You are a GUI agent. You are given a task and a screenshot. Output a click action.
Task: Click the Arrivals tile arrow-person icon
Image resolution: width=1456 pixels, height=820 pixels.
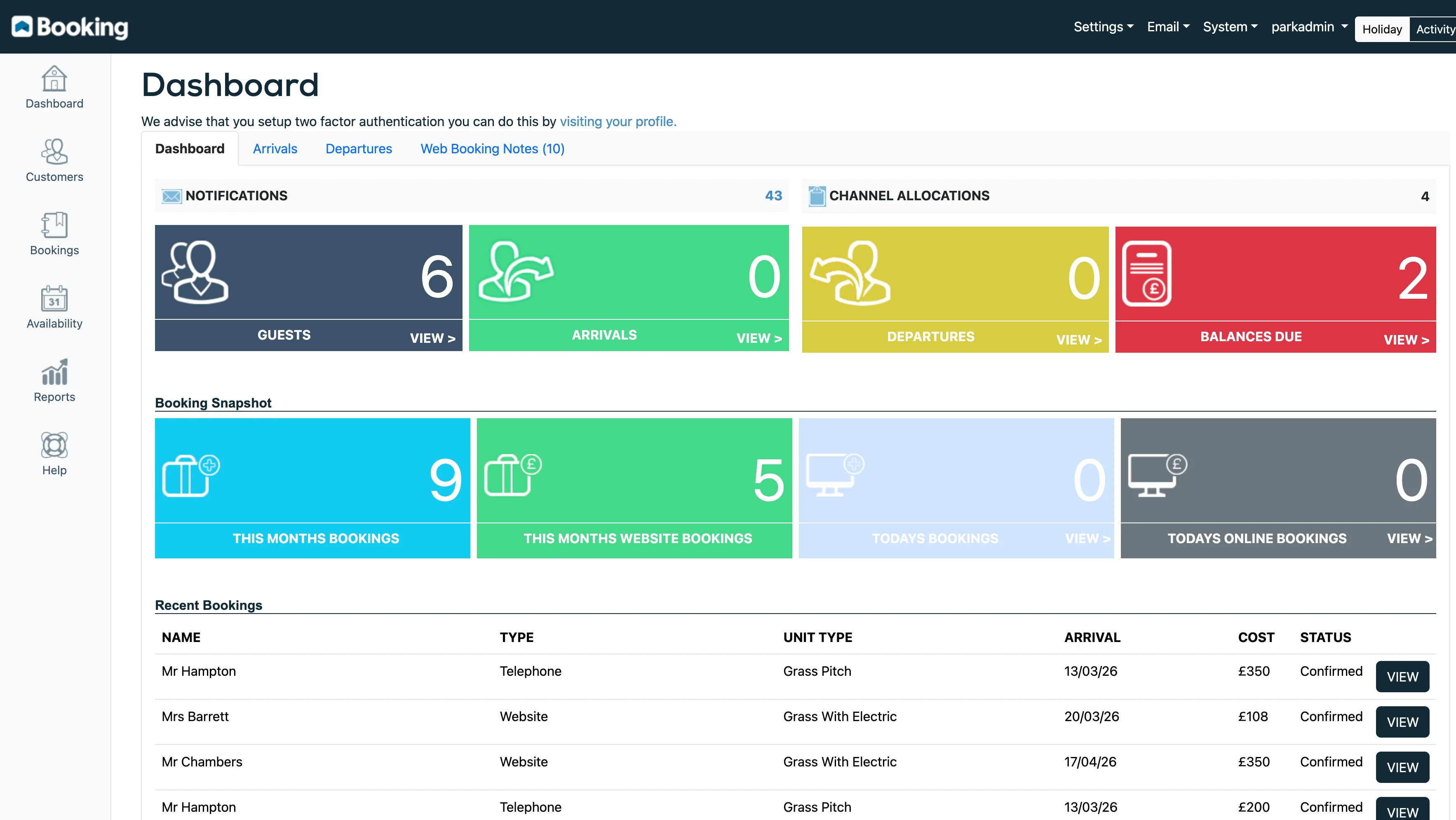click(515, 271)
